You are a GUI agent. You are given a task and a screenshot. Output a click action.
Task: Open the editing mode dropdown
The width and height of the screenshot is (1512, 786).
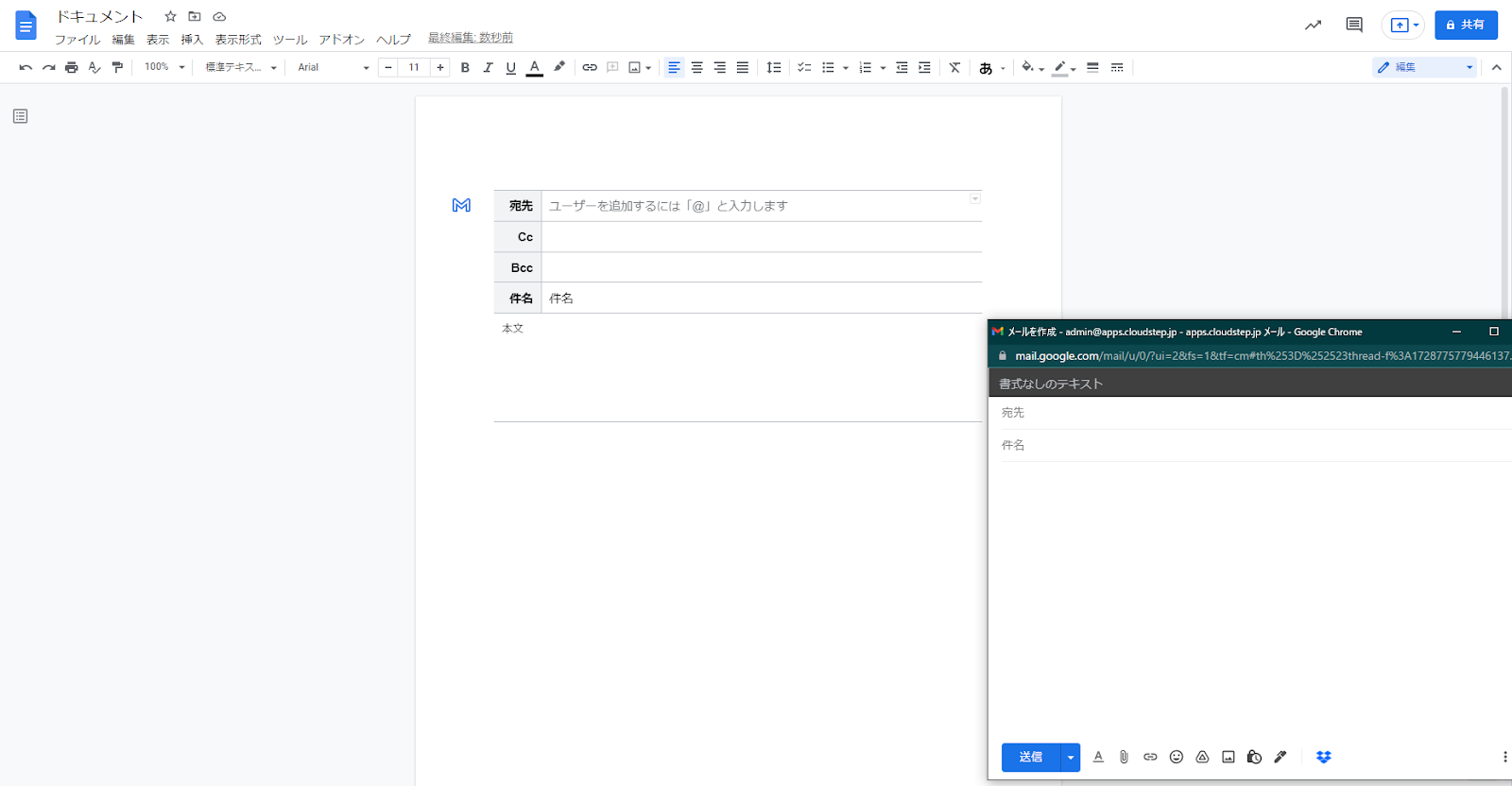1424,67
